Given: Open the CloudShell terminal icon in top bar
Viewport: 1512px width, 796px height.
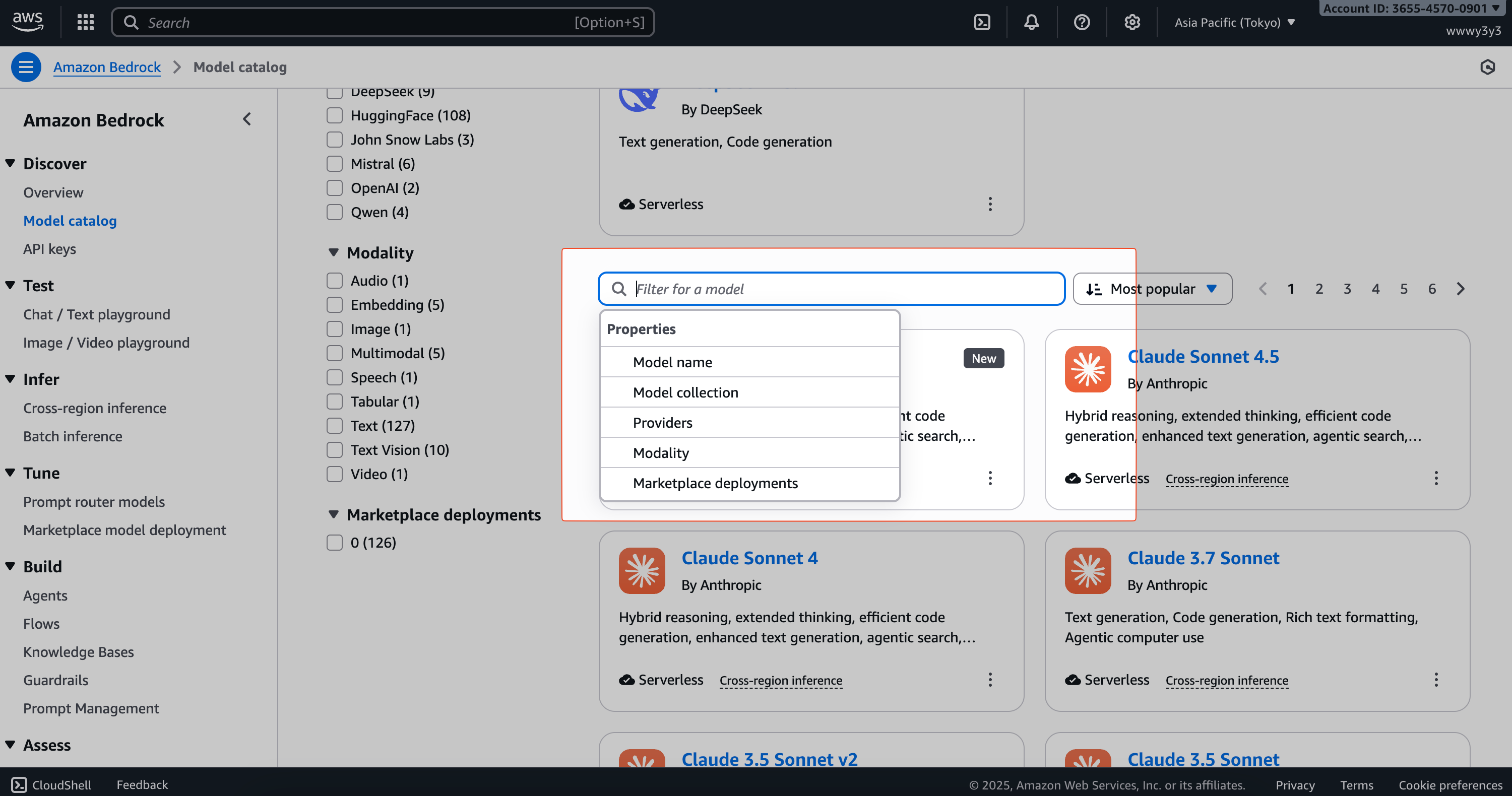Looking at the screenshot, I should point(982,22).
